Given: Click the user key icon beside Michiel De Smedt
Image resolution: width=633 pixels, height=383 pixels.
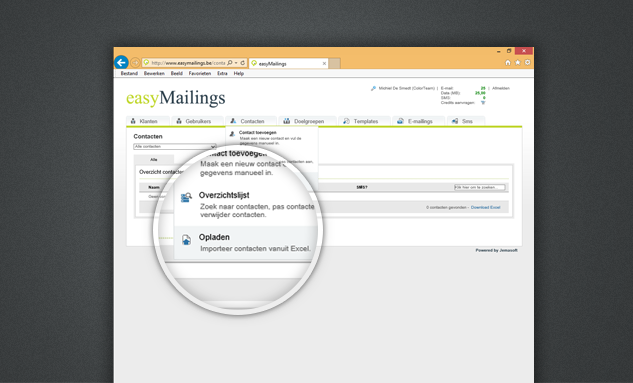Looking at the screenshot, I should click(373, 88).
